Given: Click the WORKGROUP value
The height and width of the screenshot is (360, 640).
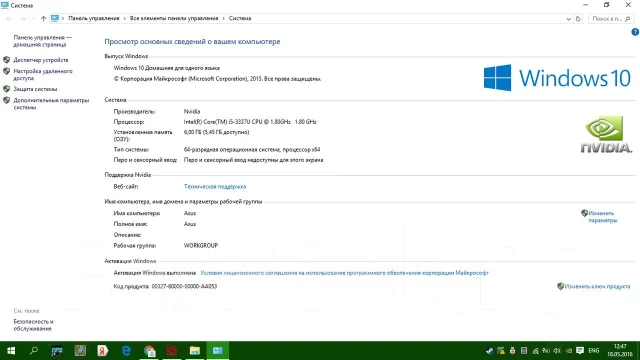Looking at the screenshot, I should [x=201, y=246].
